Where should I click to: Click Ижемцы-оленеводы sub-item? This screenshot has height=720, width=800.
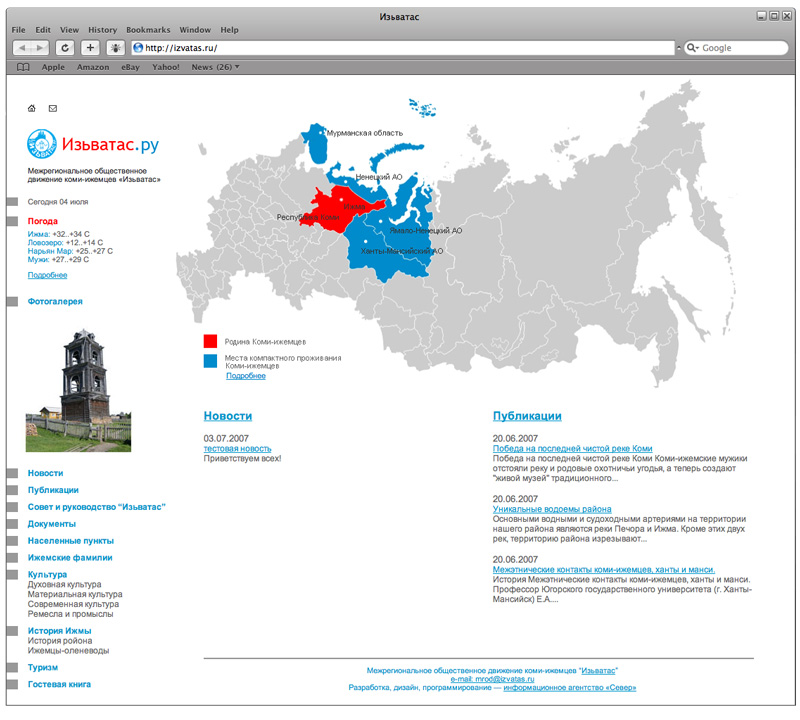pos(68,651)
